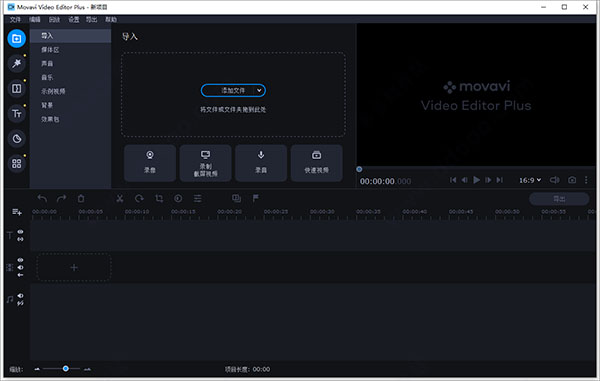This screenshot has width=600, height=381.
Task: Open the Stickers tab icon
Action: [x=16, y=138]
